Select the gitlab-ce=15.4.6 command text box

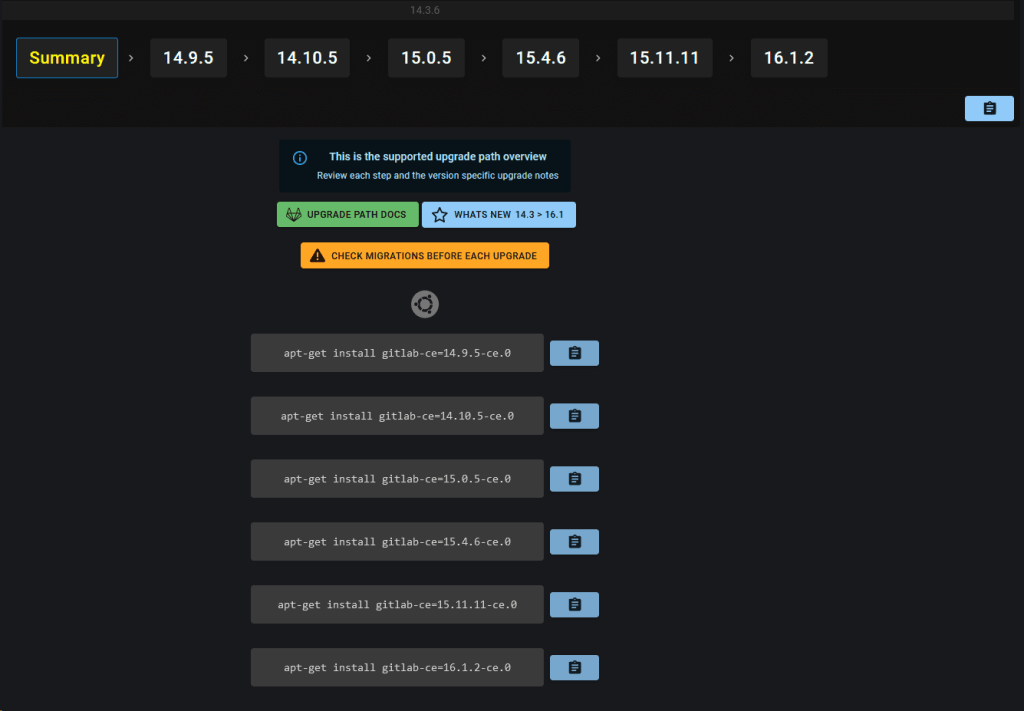pyautogui.click(x=396, y=541)
